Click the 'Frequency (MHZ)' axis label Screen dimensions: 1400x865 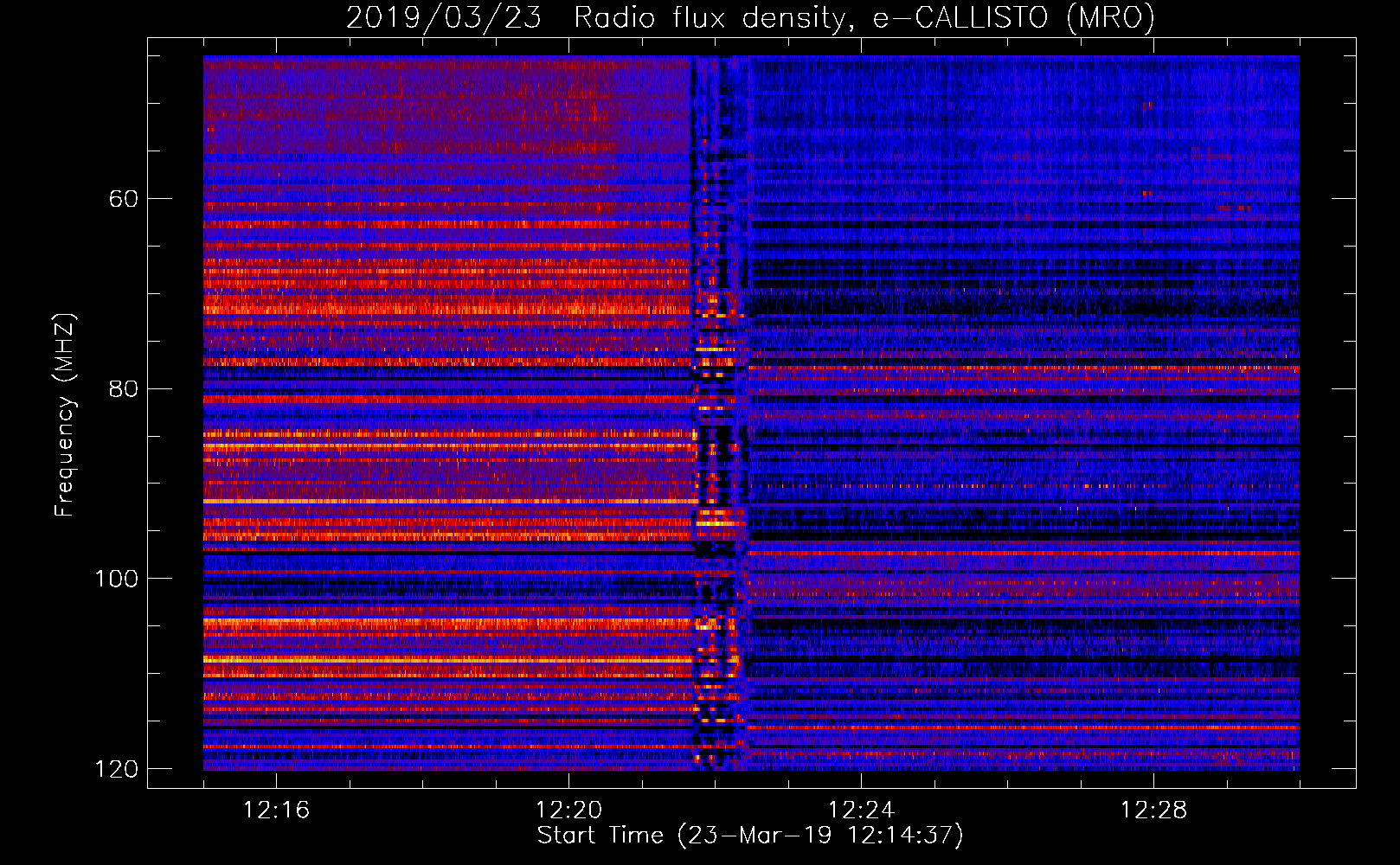coord(65,414)
